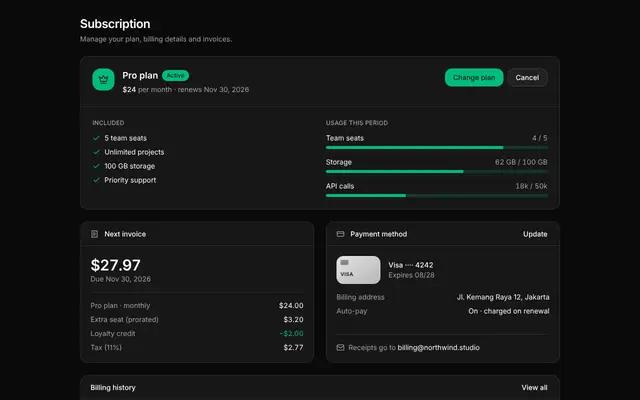Click the Pro plan title
The image size is (640, 400).
tap(140, 76)
